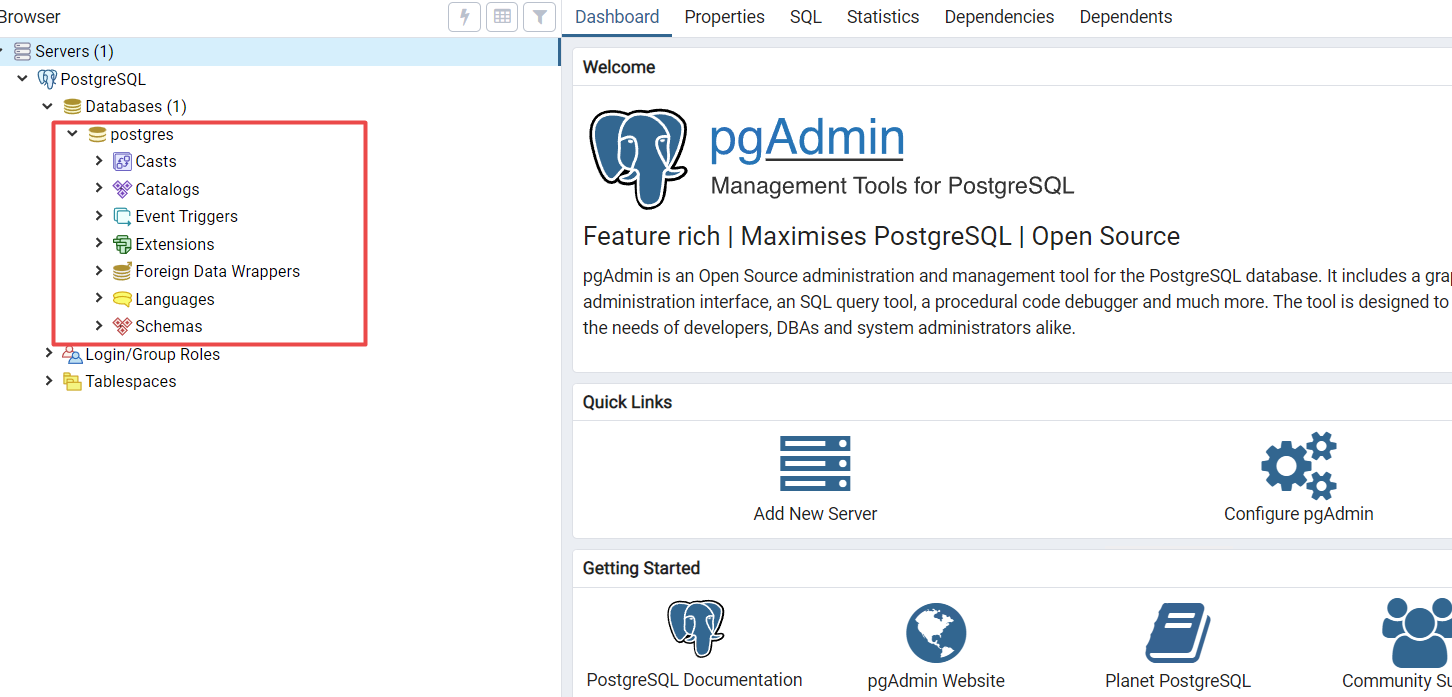Click the Foreign Data Wrappers icon

click(x=122, y=271)
